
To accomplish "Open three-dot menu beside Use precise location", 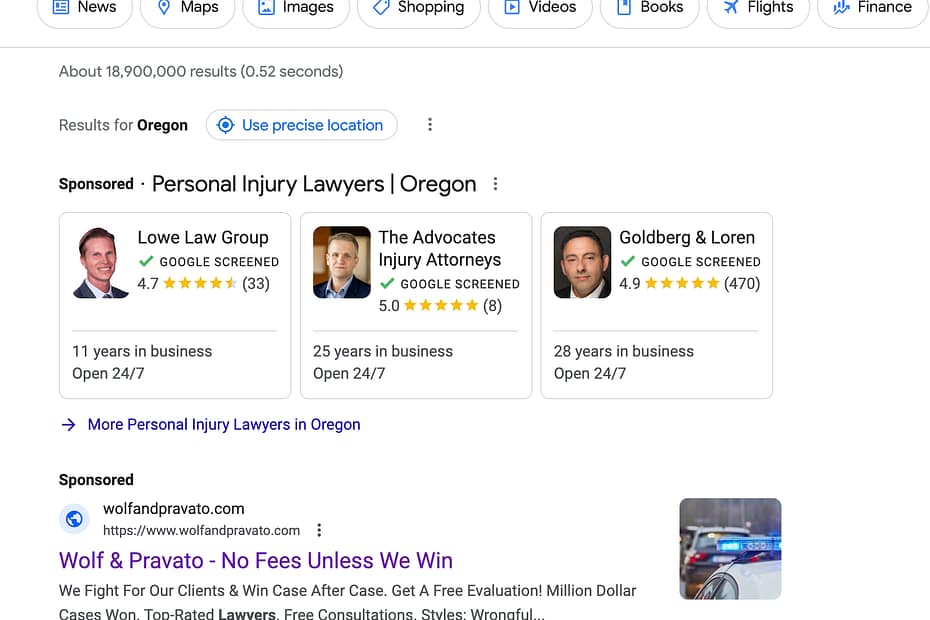I will pyautogui.click(x=430, y=125).
